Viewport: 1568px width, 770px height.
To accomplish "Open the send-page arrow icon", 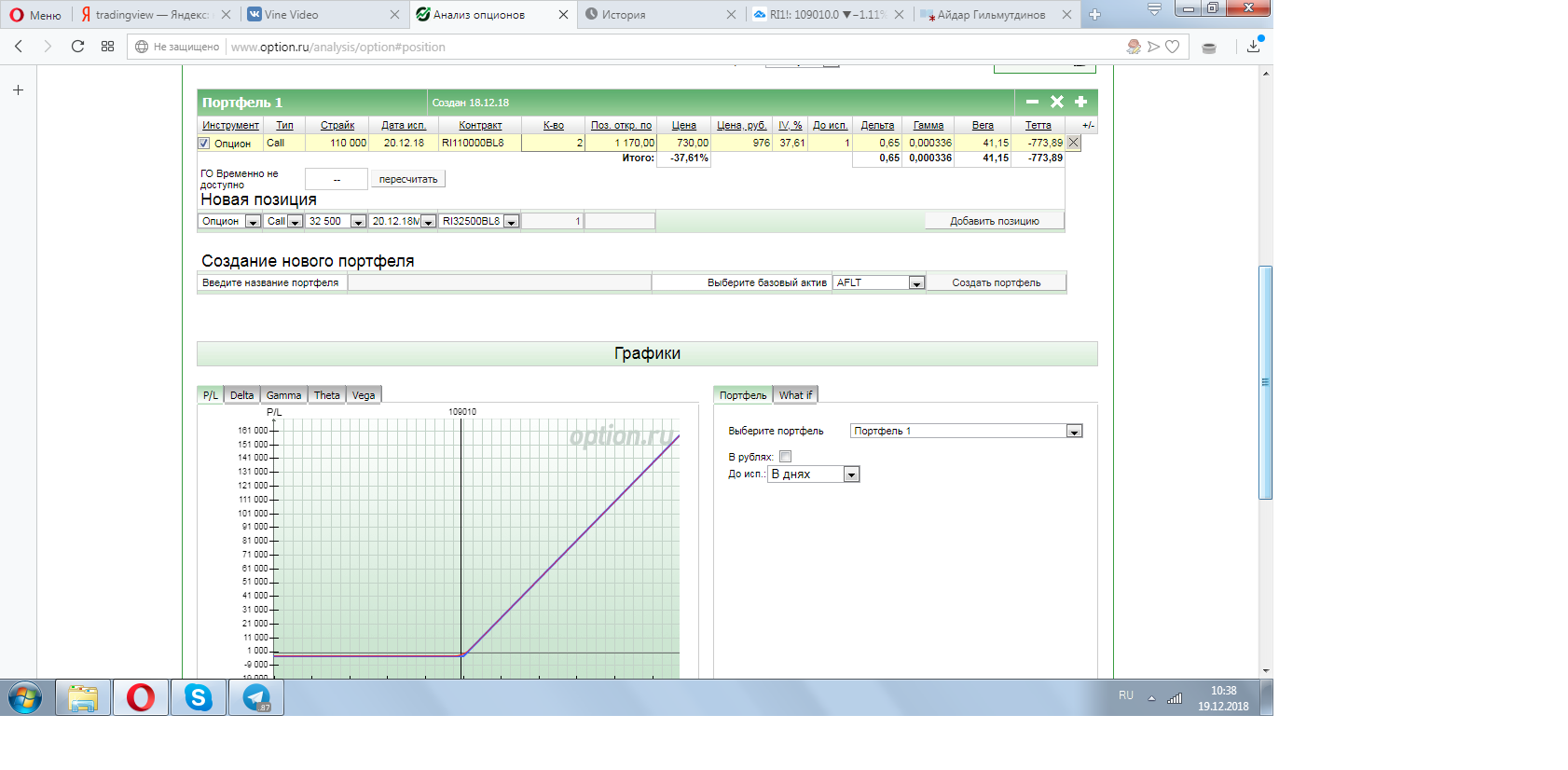I will (x=1154, y=47).
